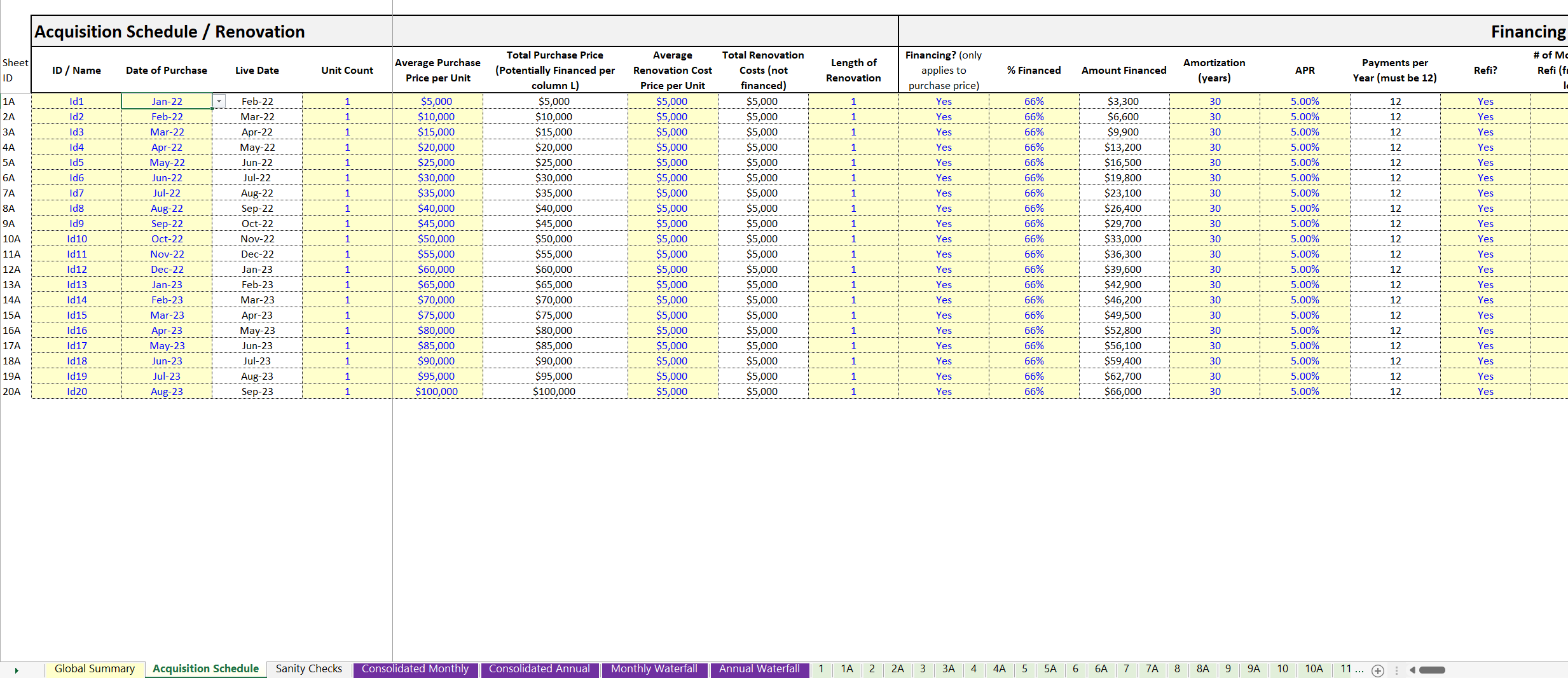
Task: Click the Acquisition Schedule / Renovation heading
Action: point(170,32)
